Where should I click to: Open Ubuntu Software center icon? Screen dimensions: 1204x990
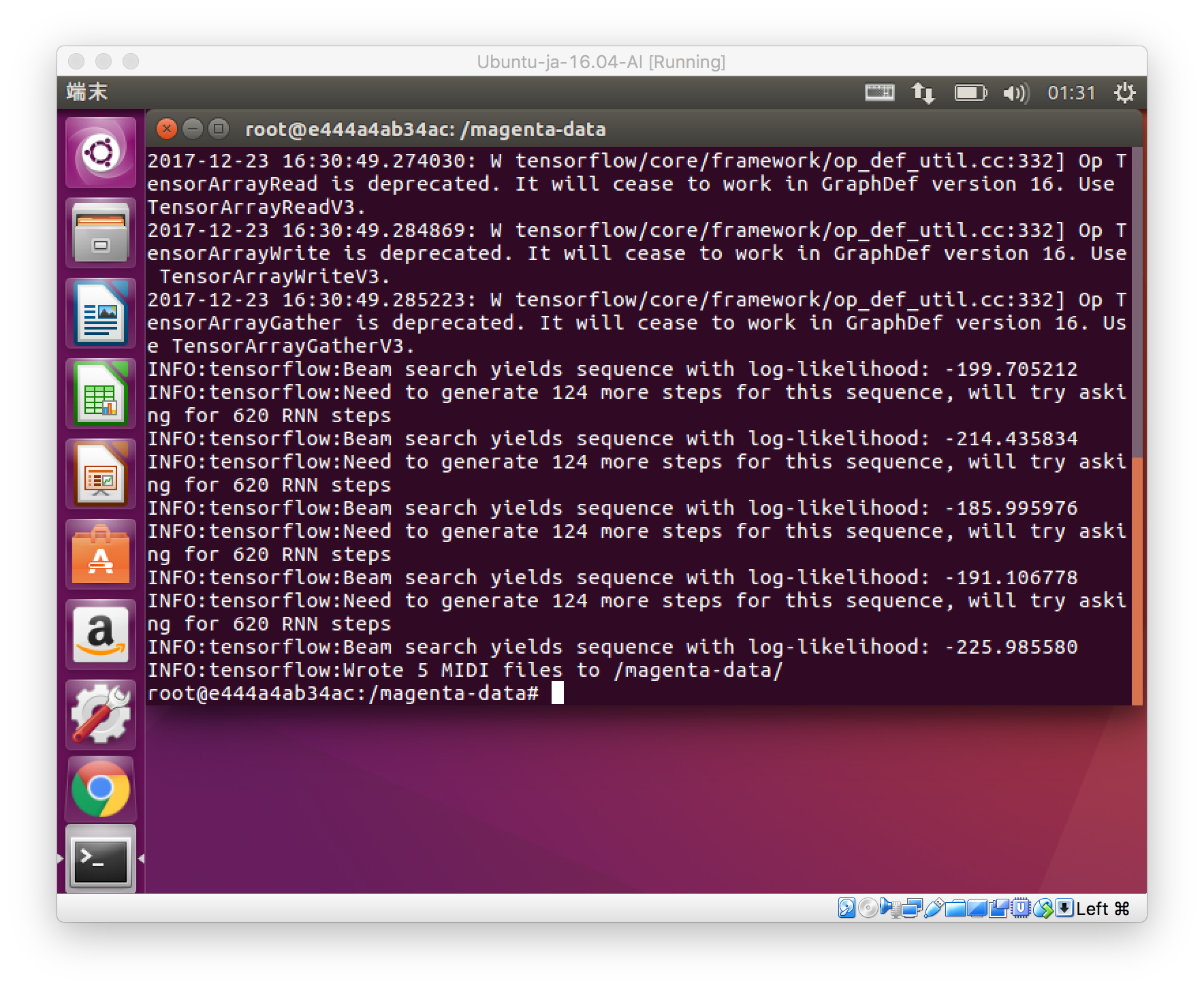pyautogui.click(x=101, y=554)
